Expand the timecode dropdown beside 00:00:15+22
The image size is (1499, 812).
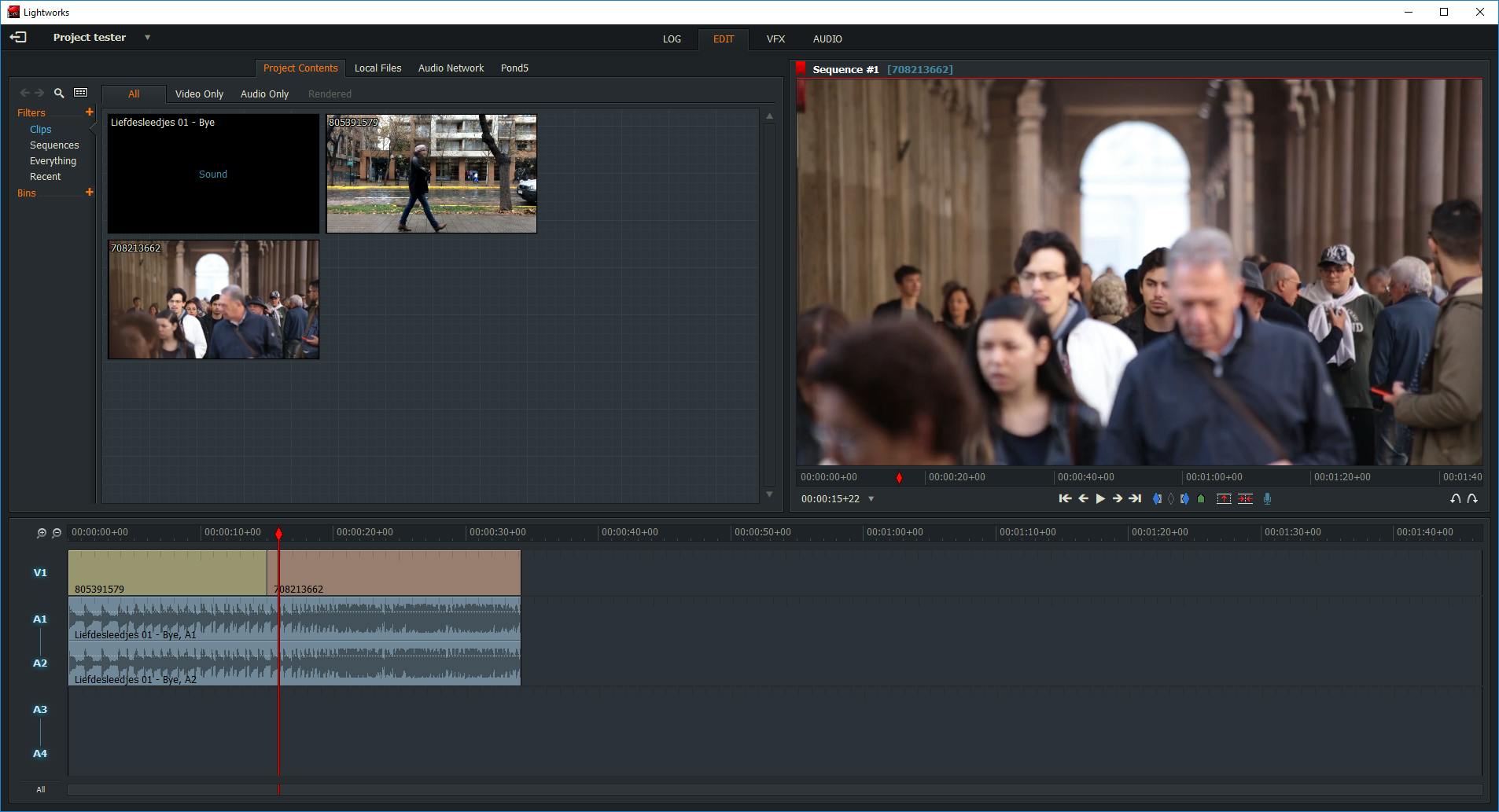(x=871, y=499)
